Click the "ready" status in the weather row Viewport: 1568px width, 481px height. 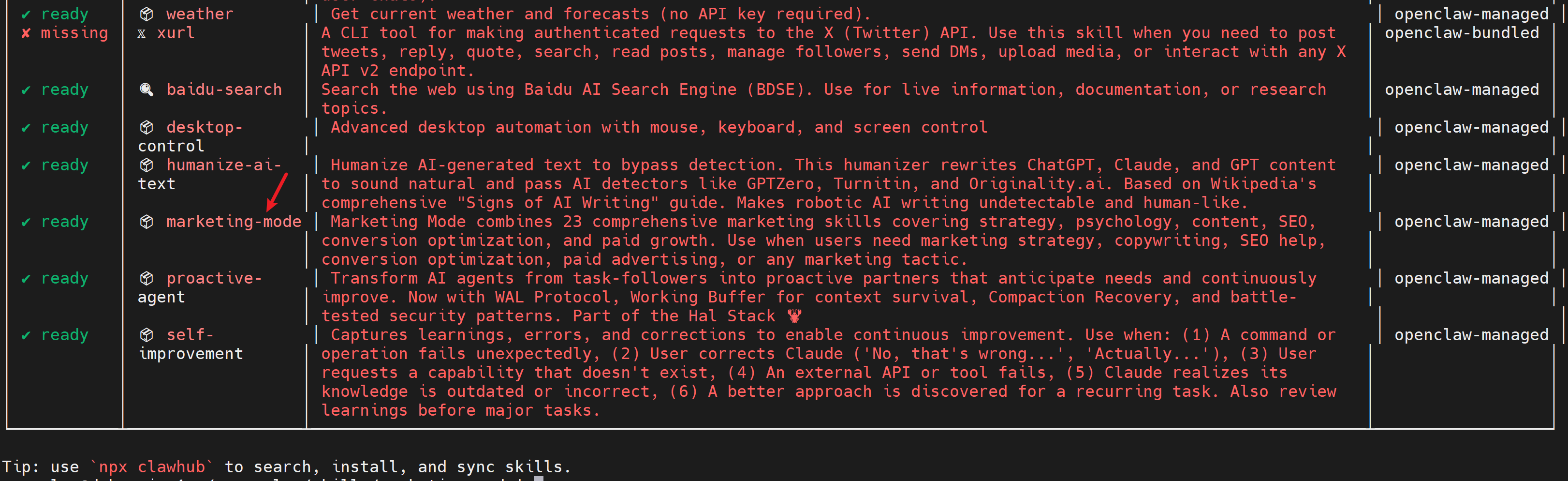click(64, 14)
